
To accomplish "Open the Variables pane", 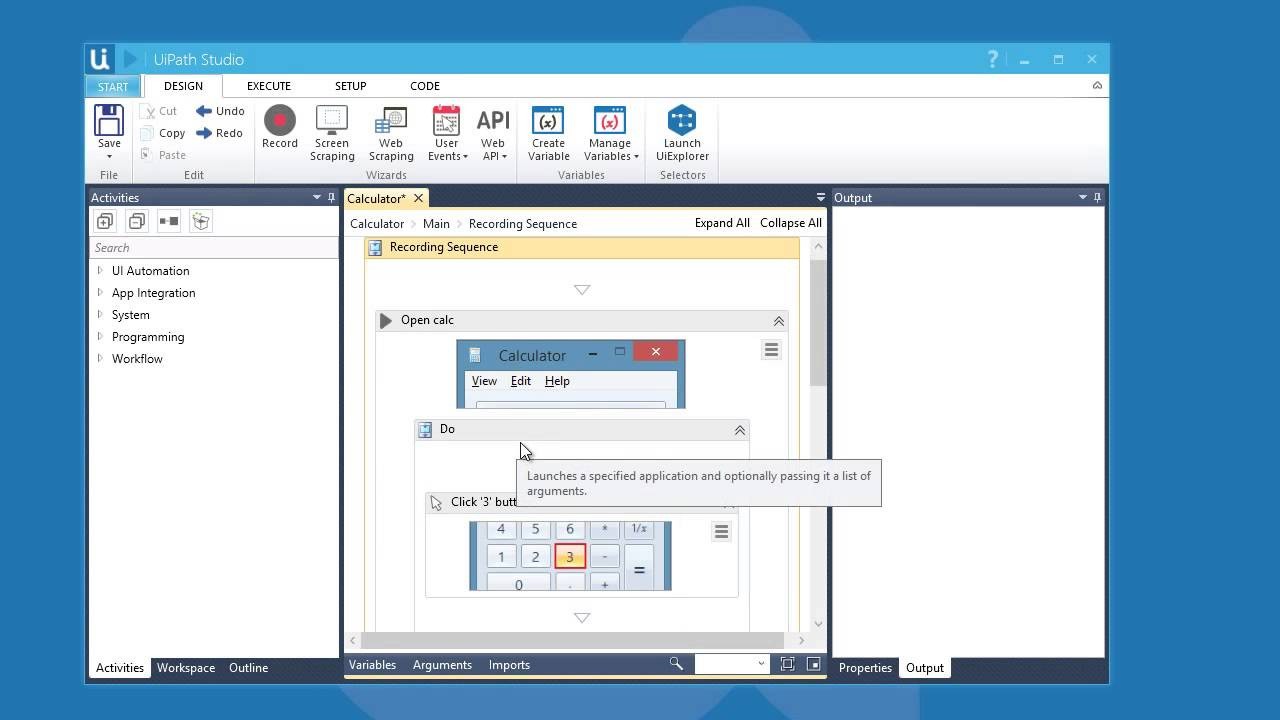I will [372, 664].
